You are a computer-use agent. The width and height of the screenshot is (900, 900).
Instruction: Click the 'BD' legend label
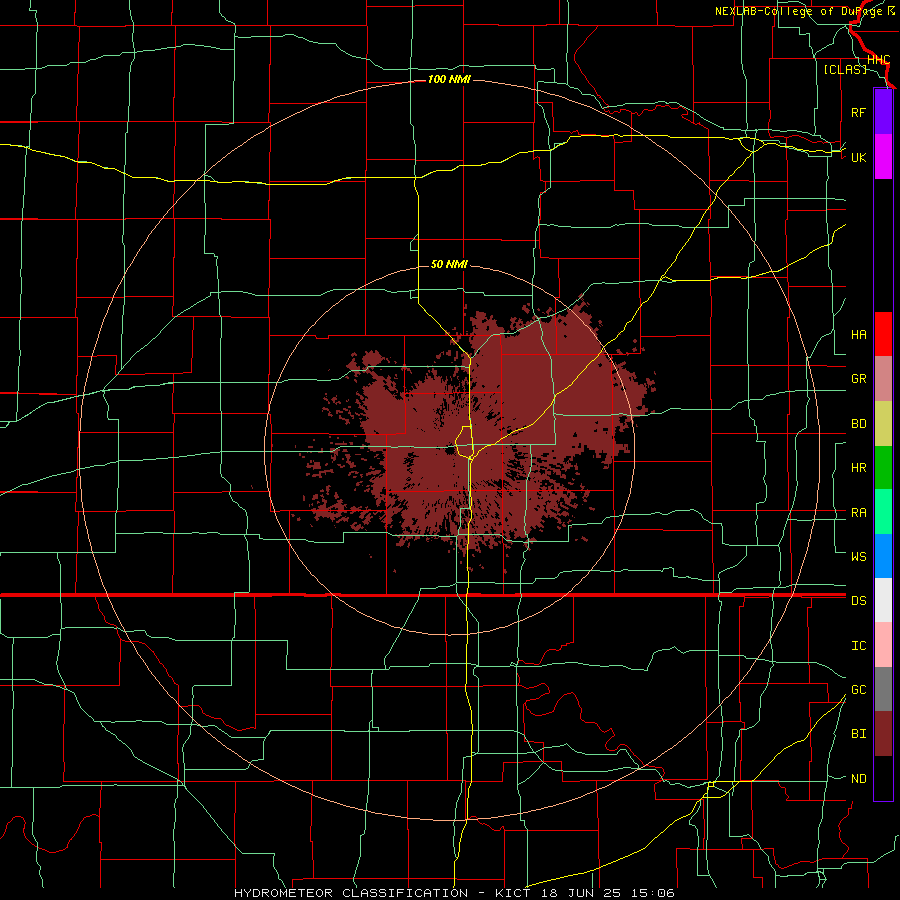point(858,424)
